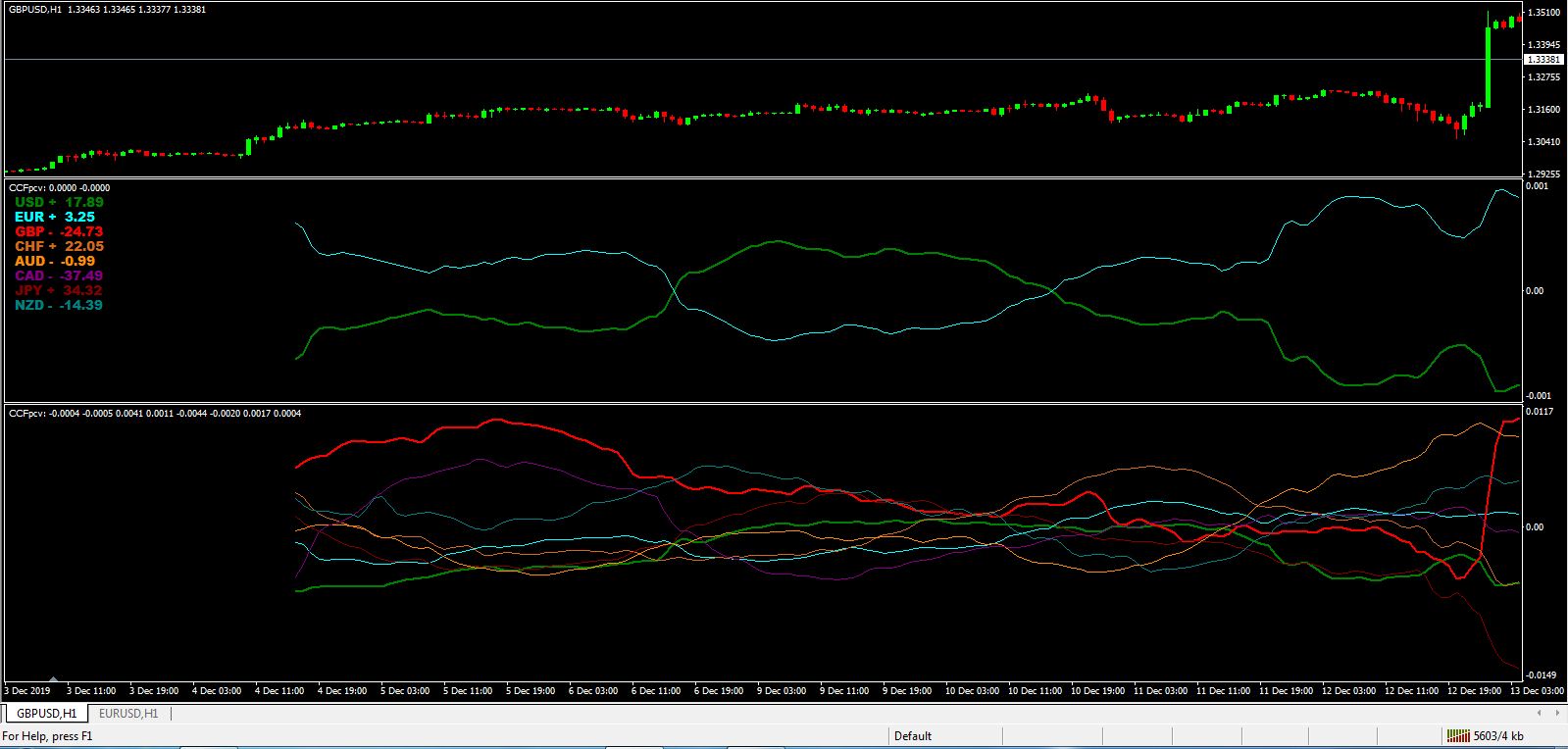Image resolution: width=1568 pixels, height=749 pixels.
Task: Switch to the GBPUSD,H1 chart tab
Action: (x=46, y=714)
